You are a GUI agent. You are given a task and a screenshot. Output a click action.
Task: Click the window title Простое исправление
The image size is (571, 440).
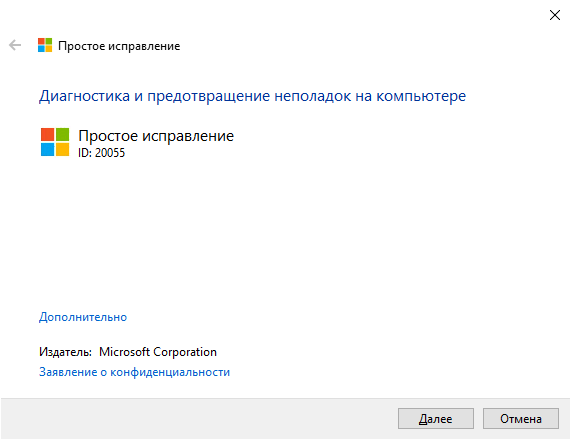tap(119, 46)
